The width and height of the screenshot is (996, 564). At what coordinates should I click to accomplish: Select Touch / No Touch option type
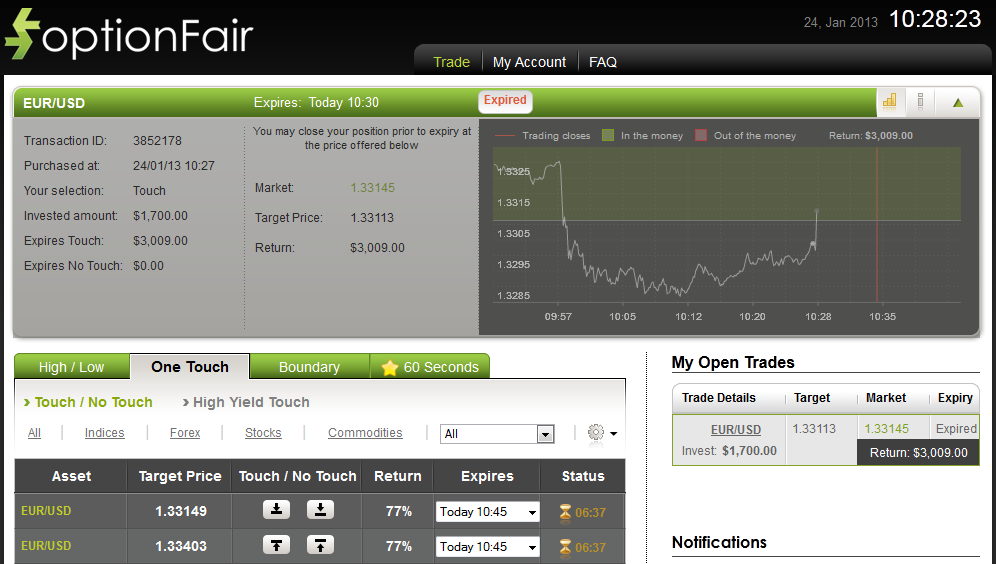[x=93, y=402]
